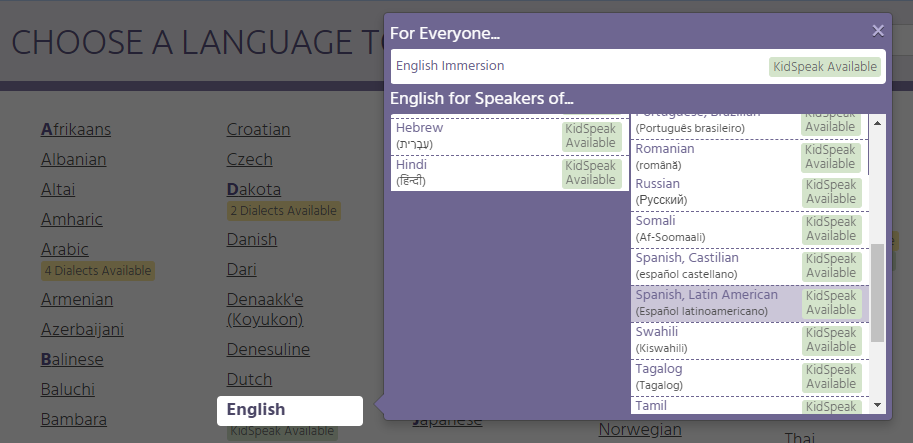Click the highlighted English language entry
The width and height of the screenshot is (913, 443).
(x=289, y=410)
